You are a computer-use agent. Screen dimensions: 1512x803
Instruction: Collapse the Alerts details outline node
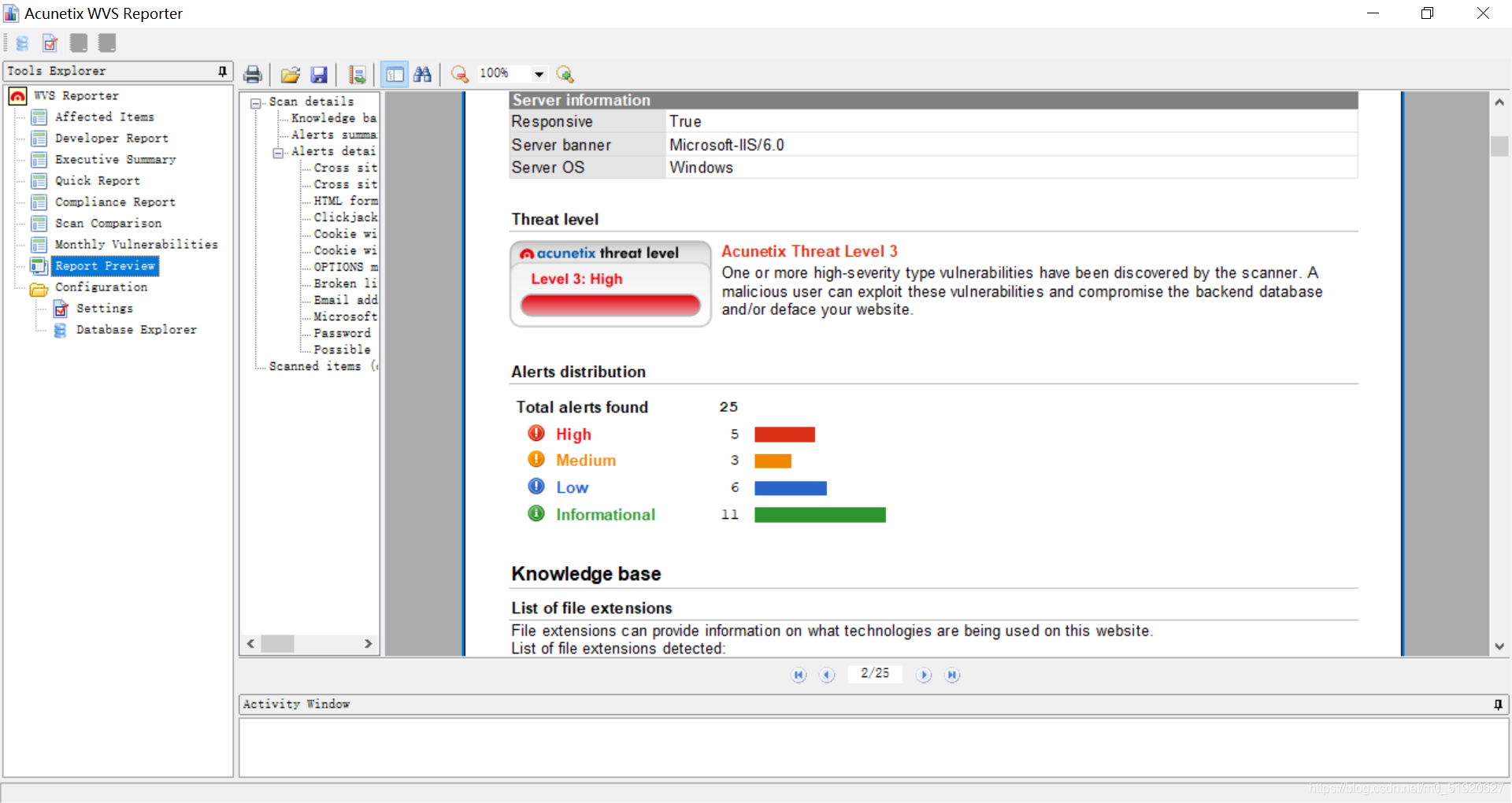coord(278,153)
